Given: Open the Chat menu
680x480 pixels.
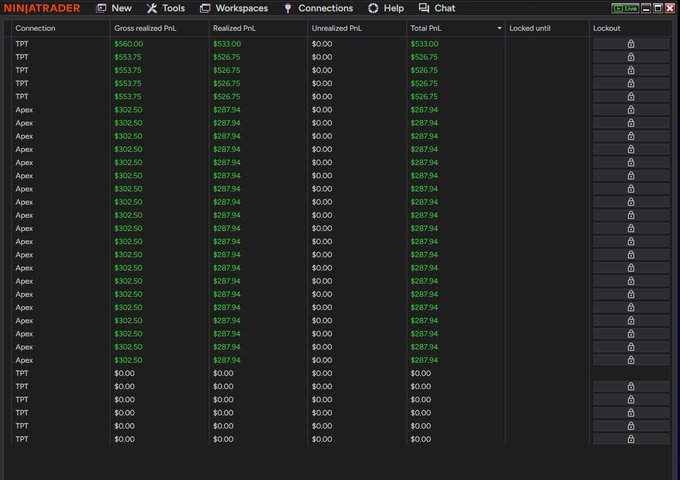Looking at the screenshot, I should [437, 8].
